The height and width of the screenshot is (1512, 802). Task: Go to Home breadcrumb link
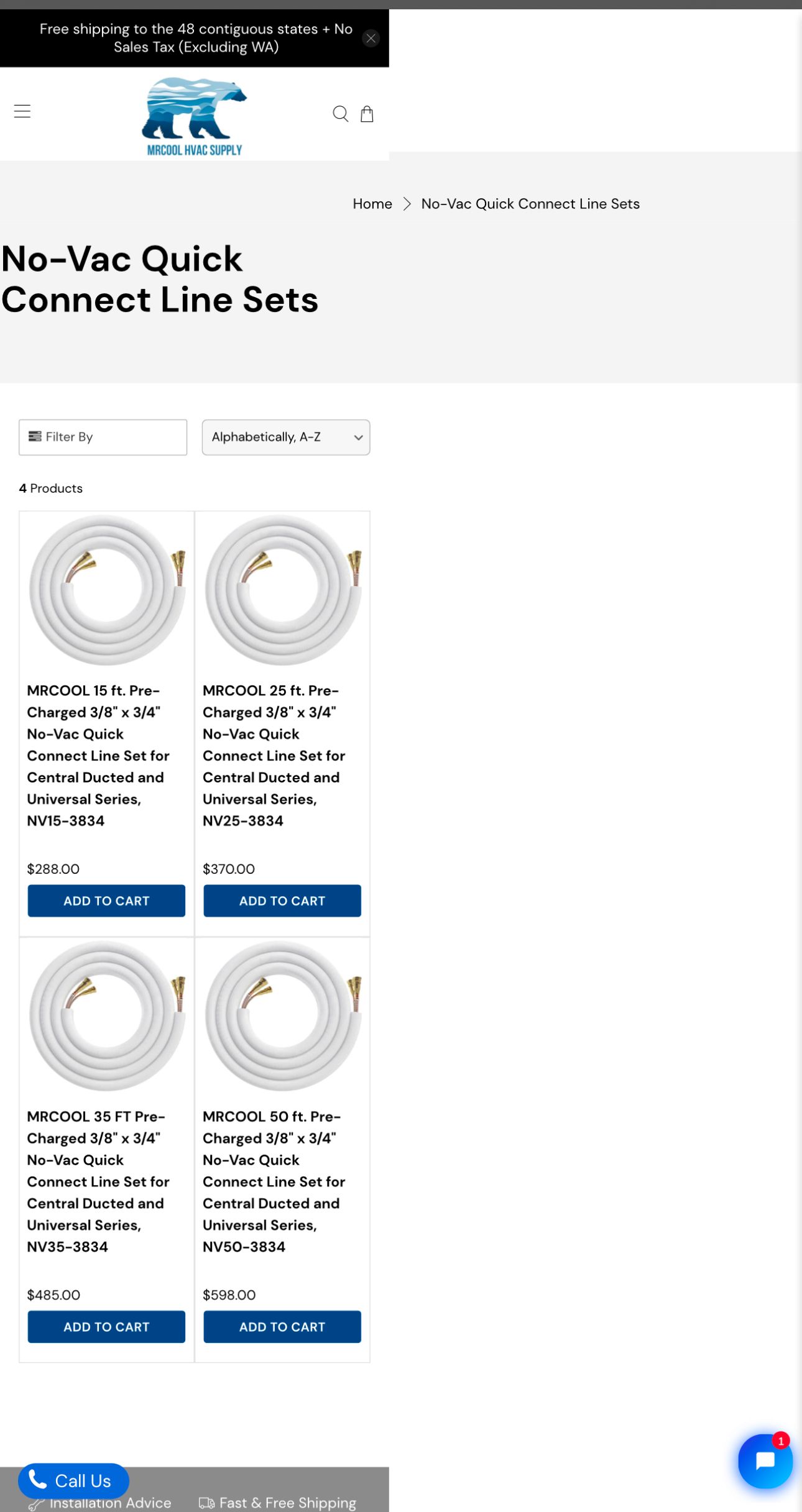[372, 204]
